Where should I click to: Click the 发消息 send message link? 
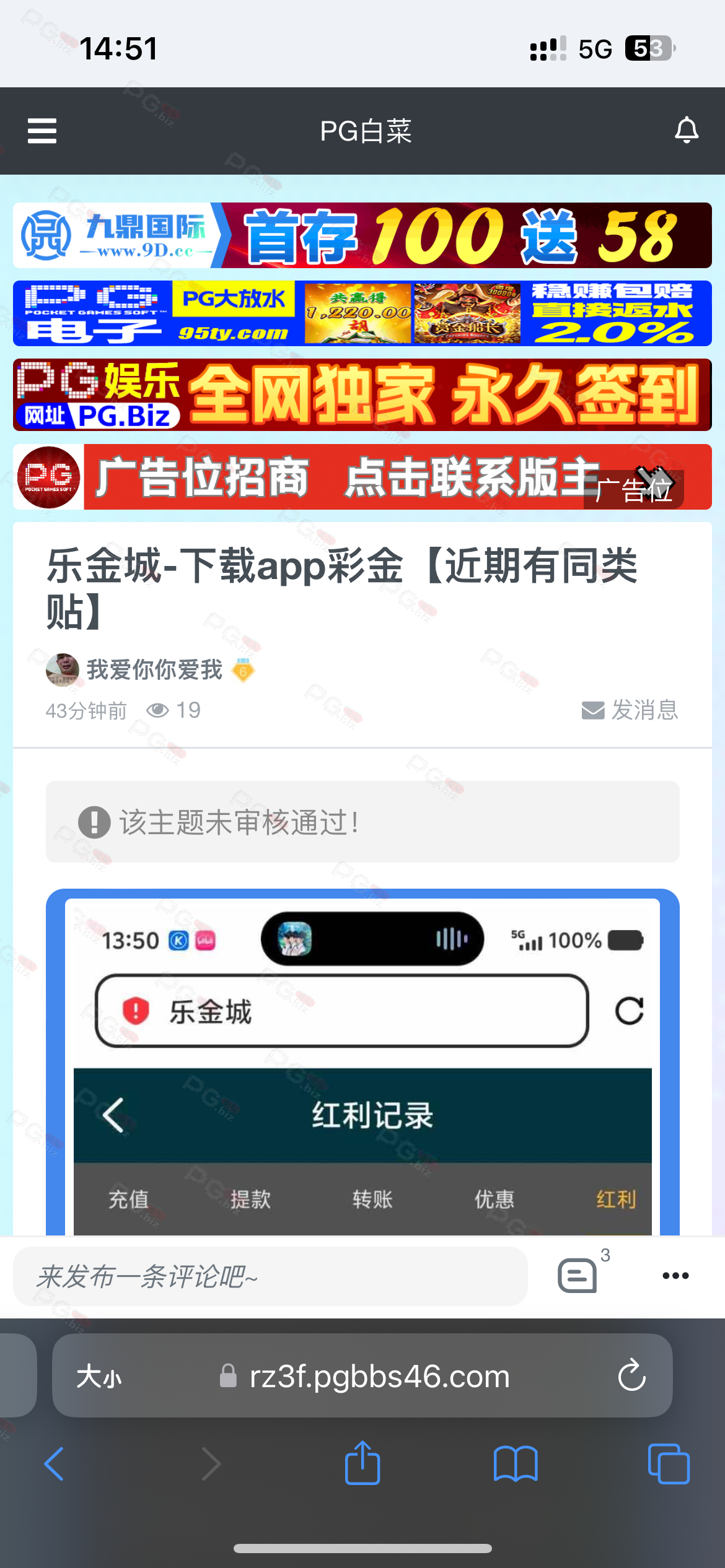[630, 710]
